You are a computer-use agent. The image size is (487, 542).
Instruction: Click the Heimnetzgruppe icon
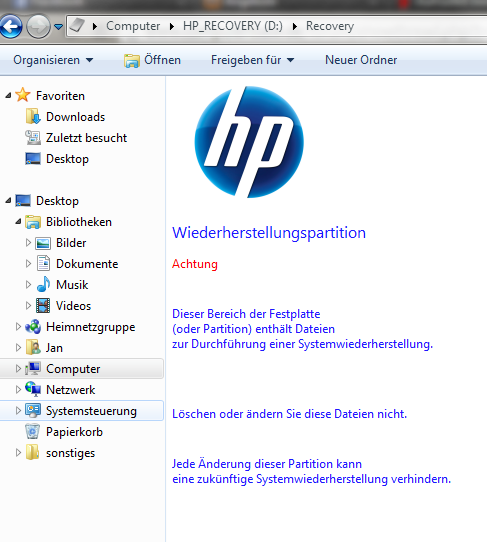pyautogui.click(x=33, y=327)
